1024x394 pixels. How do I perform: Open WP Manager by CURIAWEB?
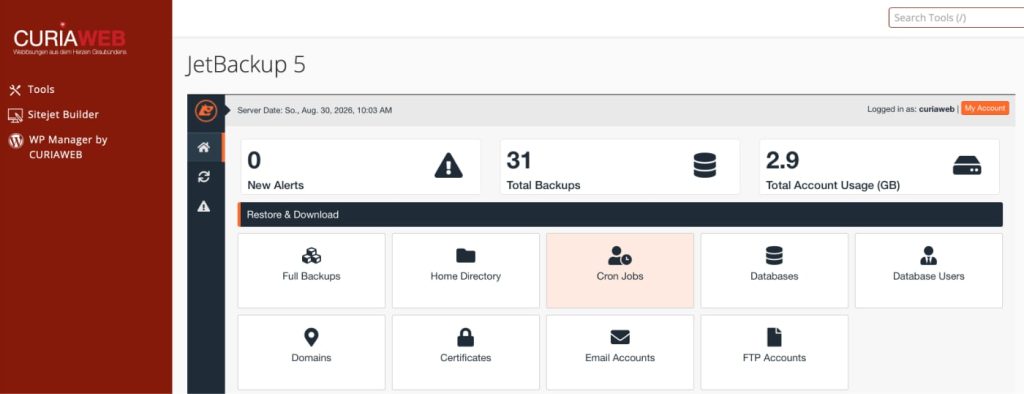67,147
